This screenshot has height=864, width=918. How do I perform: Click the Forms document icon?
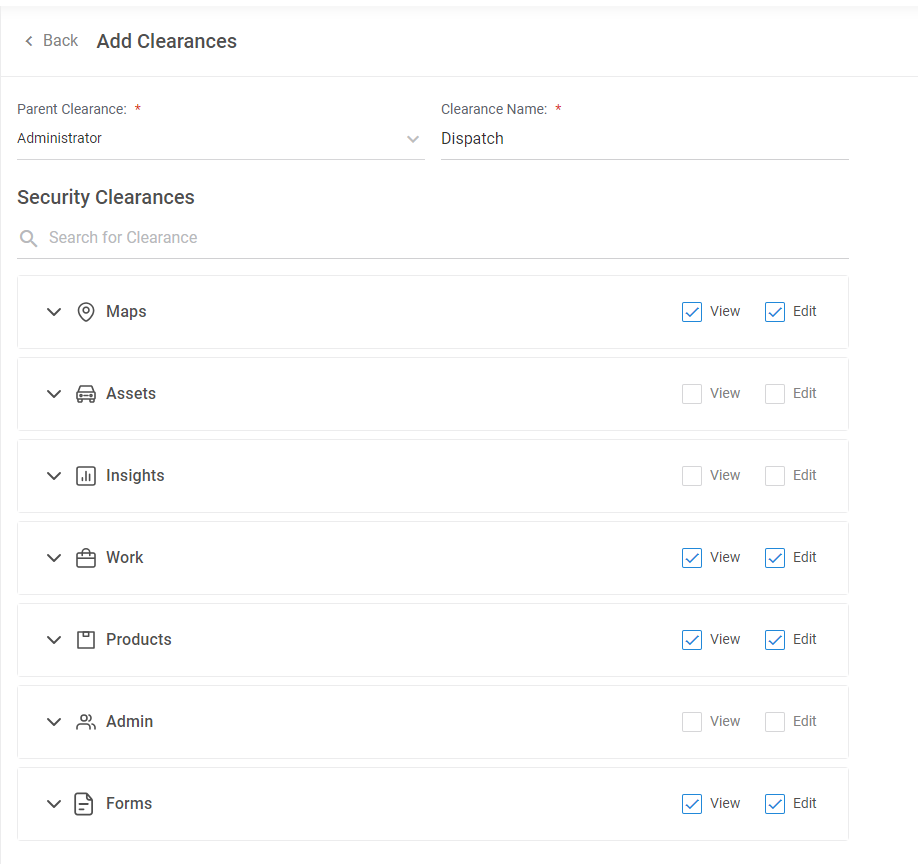click(86, 804)
